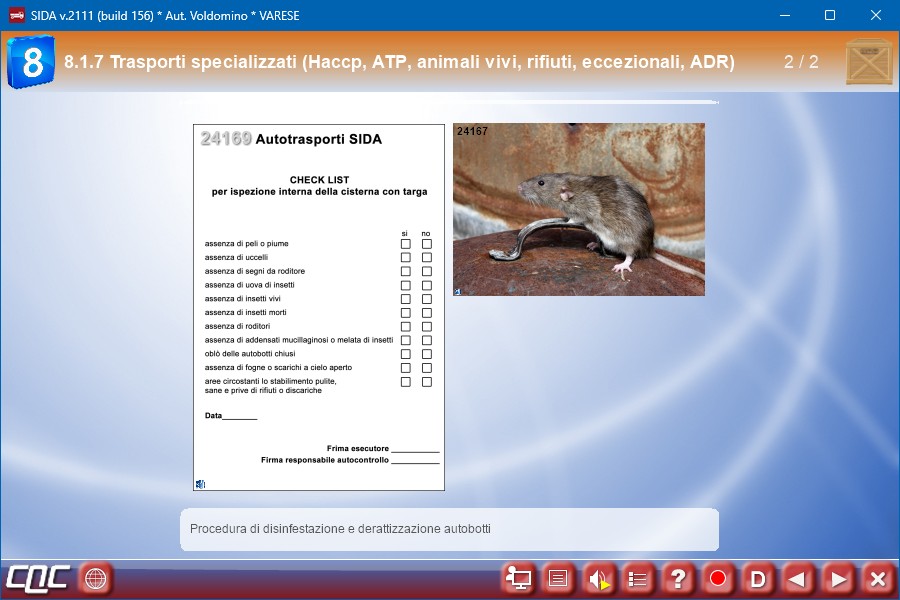Click the small speaker icon on checklist
The image size is (900, 600).
tap(201, 484)
